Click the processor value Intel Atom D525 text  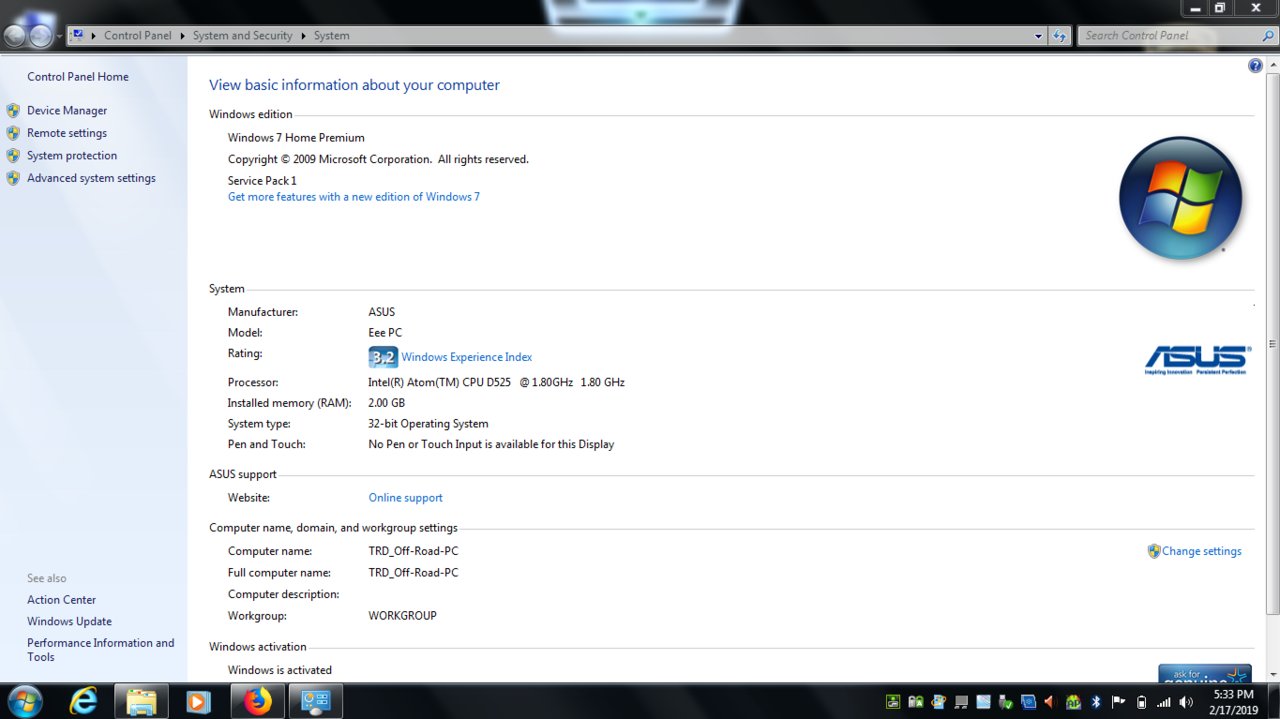[496, 383]
